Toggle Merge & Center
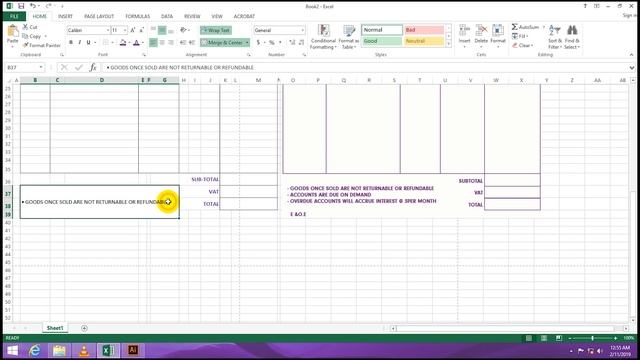 pos(222,42)
